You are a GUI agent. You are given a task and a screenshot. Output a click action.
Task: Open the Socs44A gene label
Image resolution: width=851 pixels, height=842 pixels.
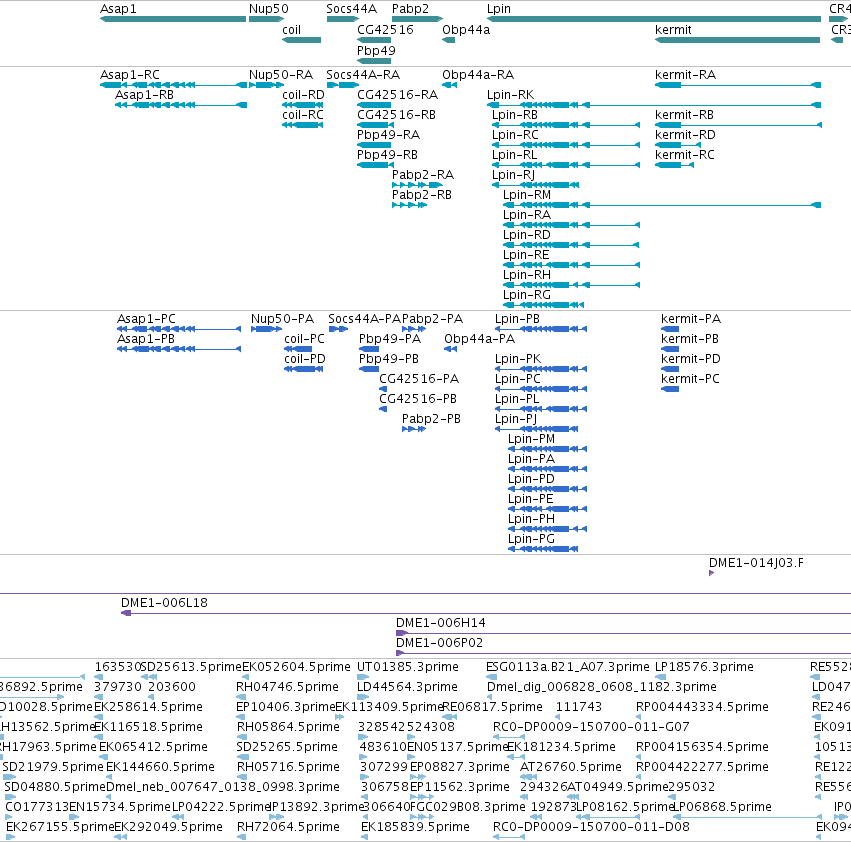click(351, 9)
